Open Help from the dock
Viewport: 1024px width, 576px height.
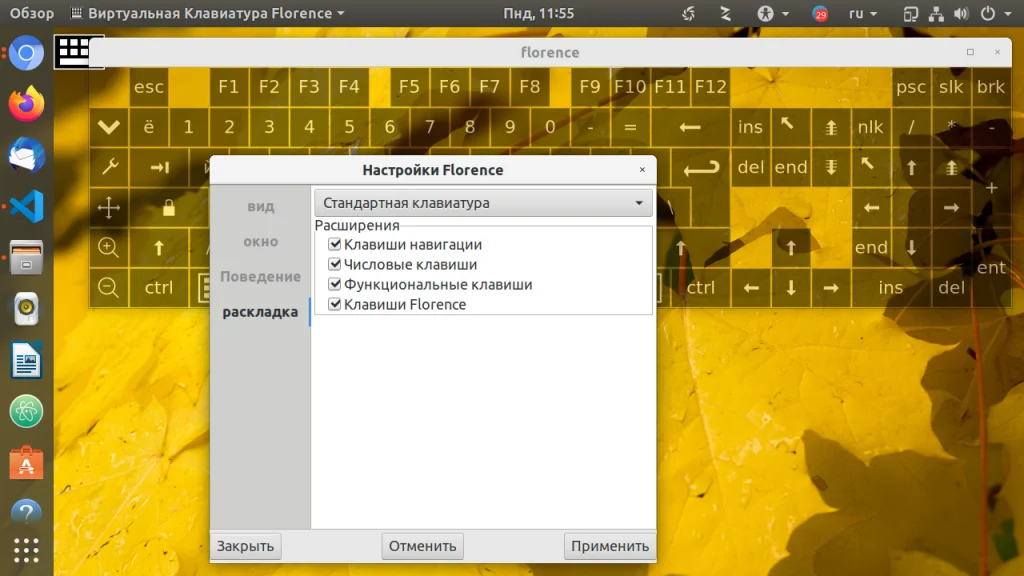tap(26, 513)
